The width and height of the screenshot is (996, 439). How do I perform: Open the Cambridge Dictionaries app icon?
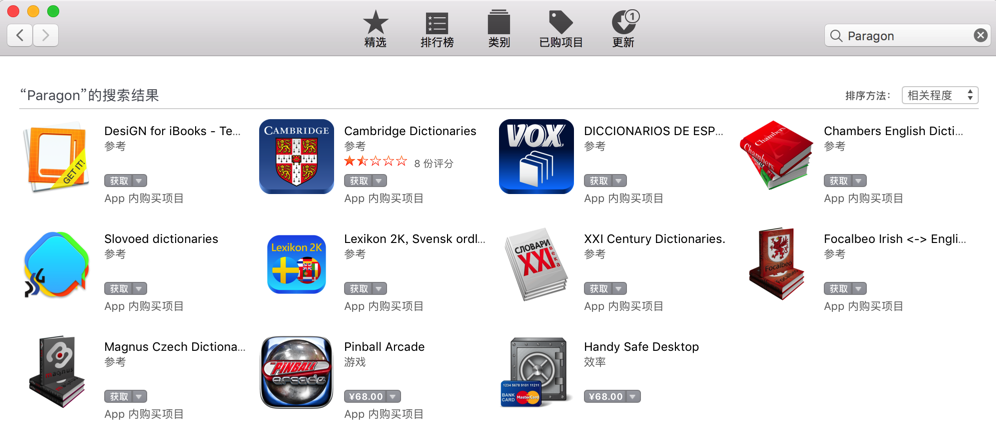pyautogui.click(x=297, y=156)
